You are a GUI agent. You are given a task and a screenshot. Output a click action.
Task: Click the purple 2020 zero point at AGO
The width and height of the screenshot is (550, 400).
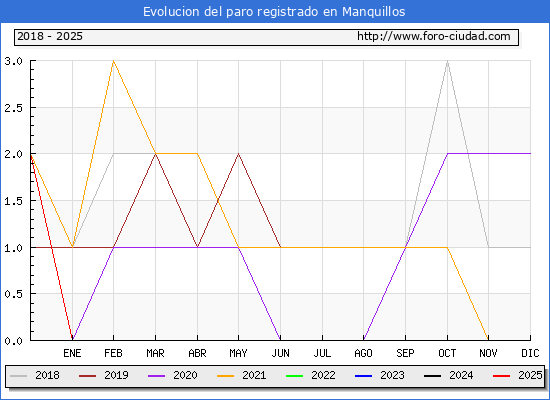pyautogui.click(x=364, y=339)
